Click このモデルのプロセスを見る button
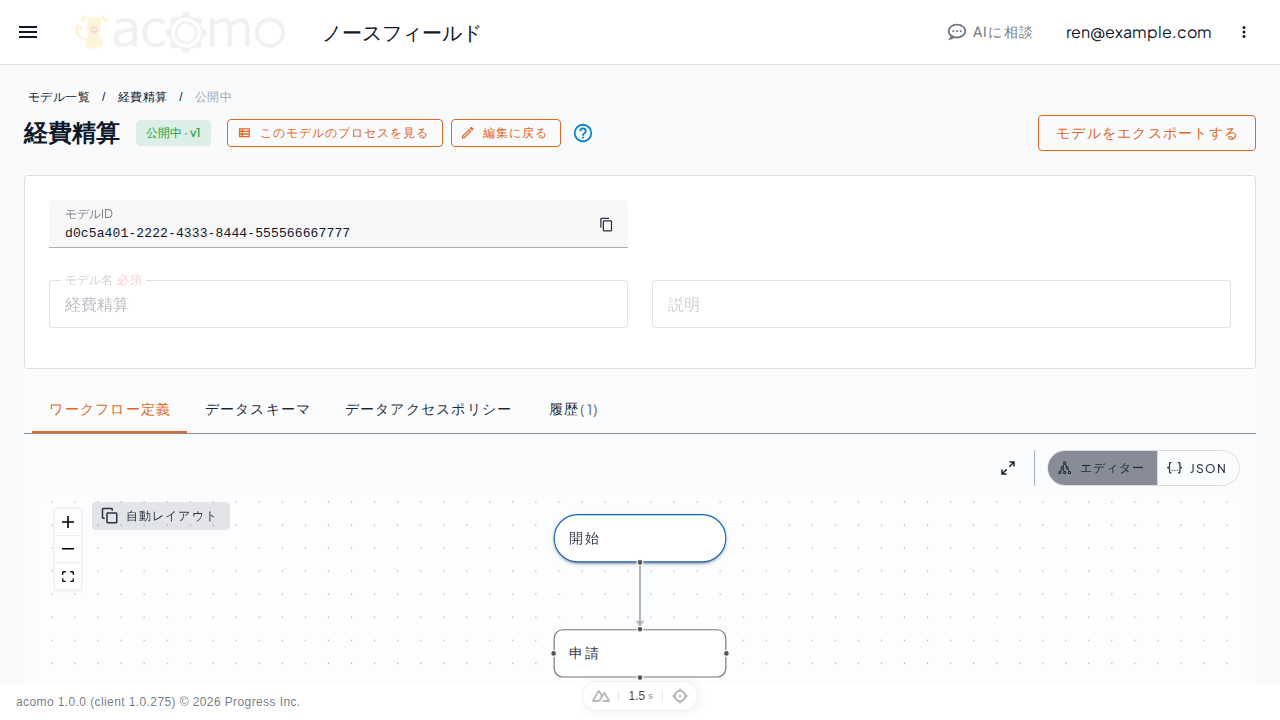 coord(335,133)
